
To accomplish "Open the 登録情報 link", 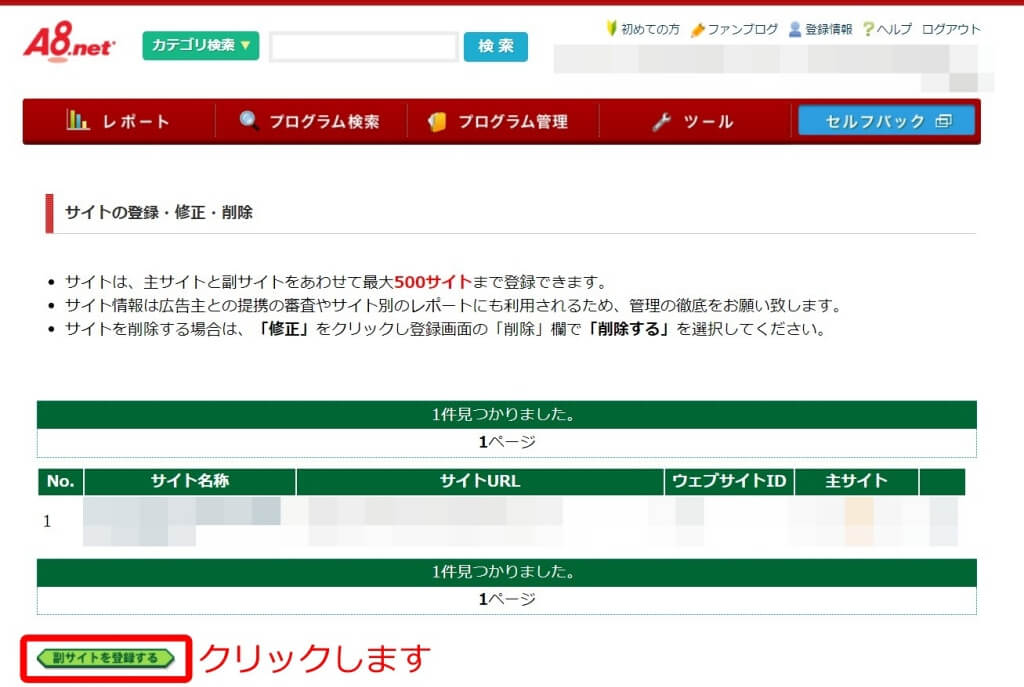I will point(828,29).
